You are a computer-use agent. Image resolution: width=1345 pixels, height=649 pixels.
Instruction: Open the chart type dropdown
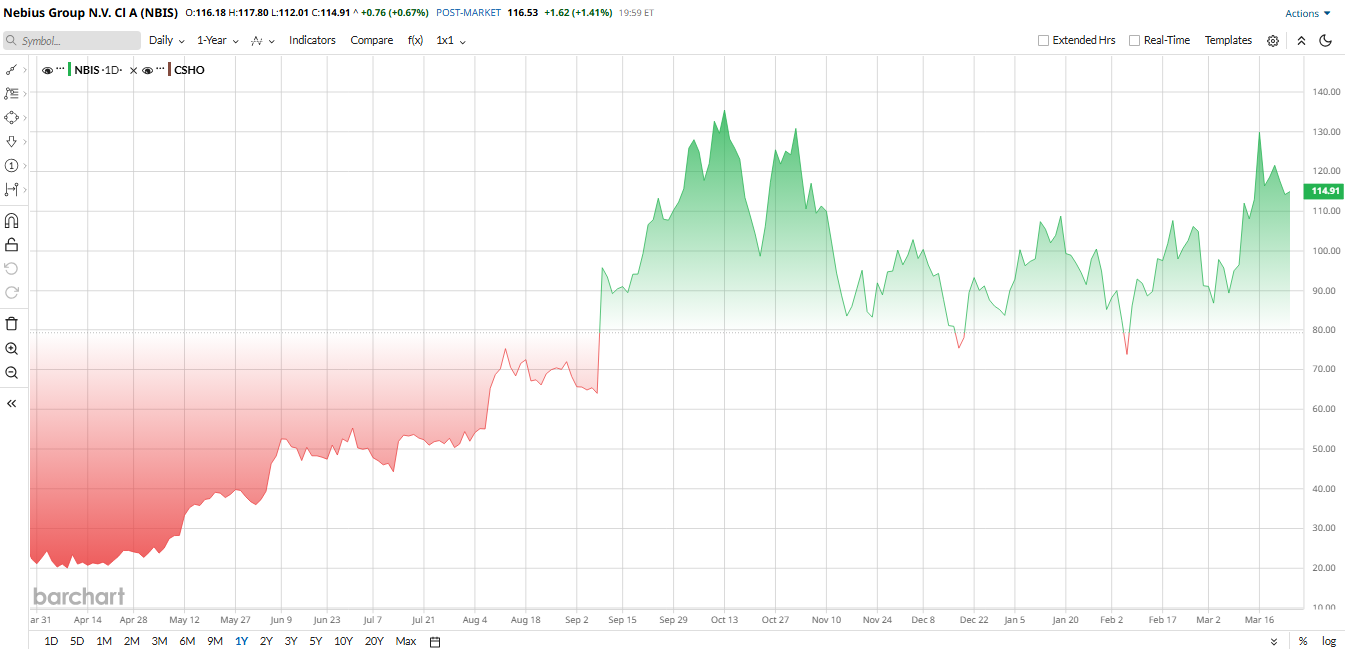263,41
